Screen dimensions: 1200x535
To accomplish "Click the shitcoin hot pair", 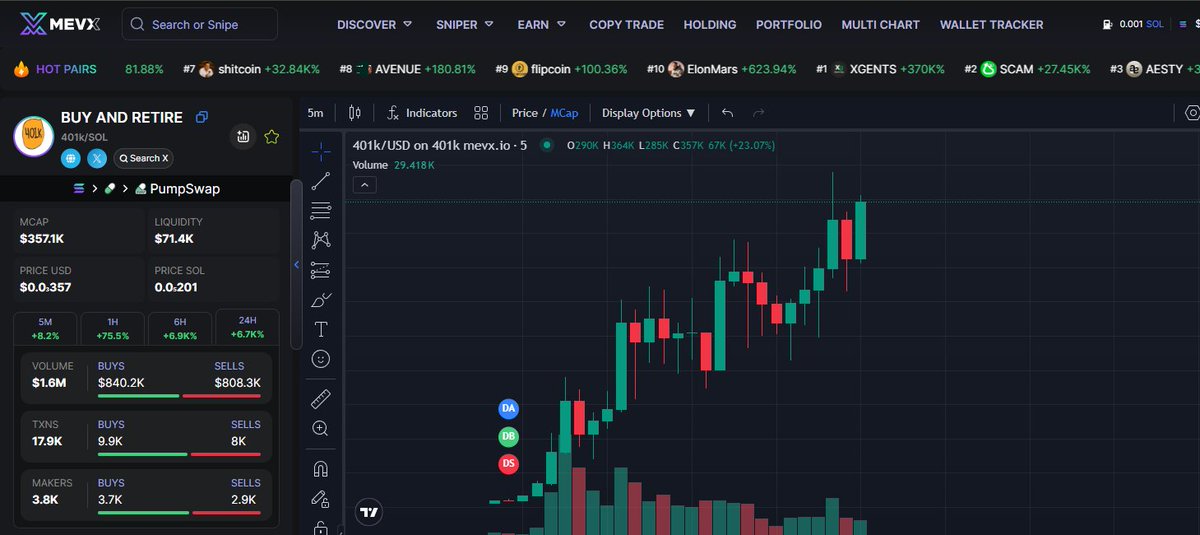I will 252,69.
